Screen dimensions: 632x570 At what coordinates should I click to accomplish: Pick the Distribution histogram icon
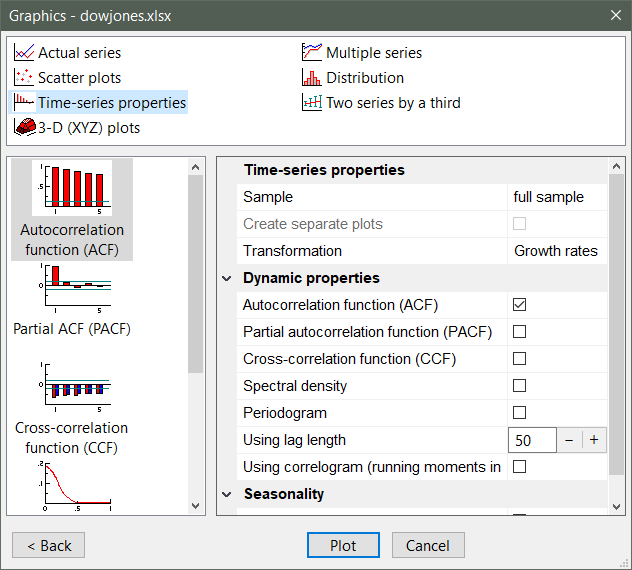tap(312, 78)
